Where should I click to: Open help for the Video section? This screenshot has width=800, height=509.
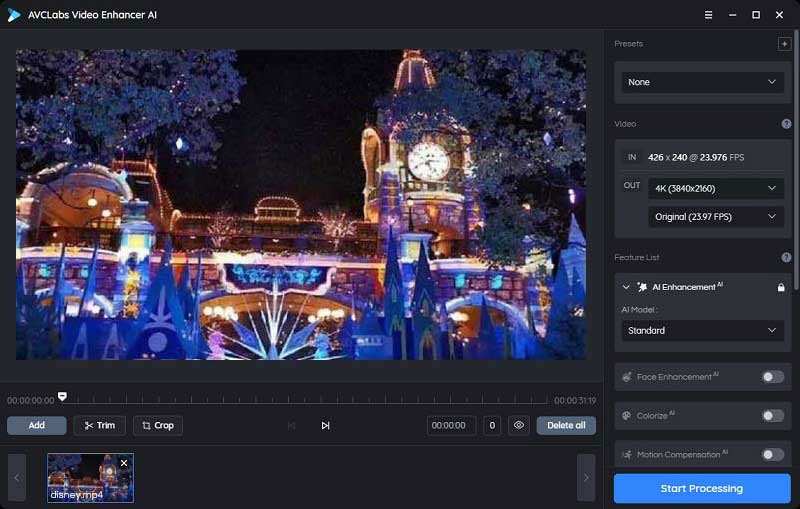pyautogui.click(x=786, y=123)
